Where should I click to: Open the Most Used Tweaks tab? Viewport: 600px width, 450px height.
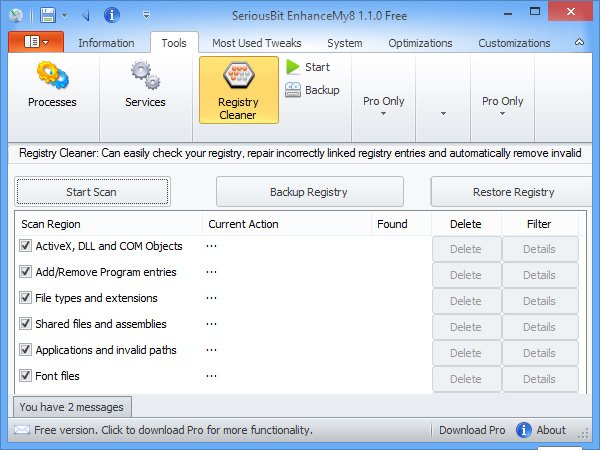click(x=257, y=43)
